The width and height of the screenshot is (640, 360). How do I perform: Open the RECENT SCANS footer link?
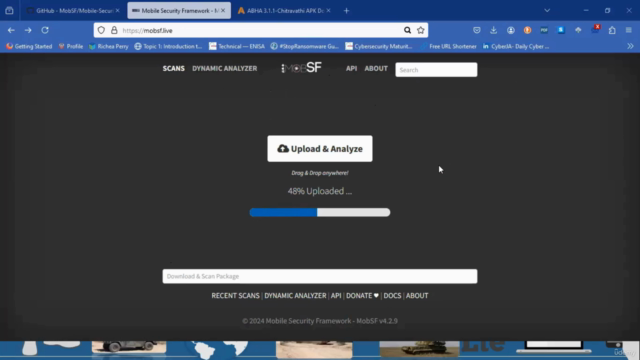[x=235, y=296]
